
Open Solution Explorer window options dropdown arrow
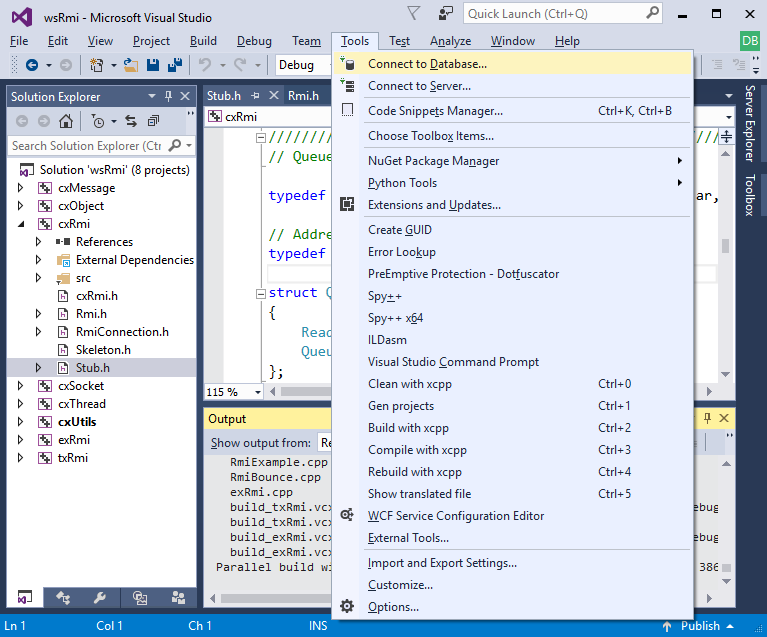pyautogui.click(x=152, y=96)
